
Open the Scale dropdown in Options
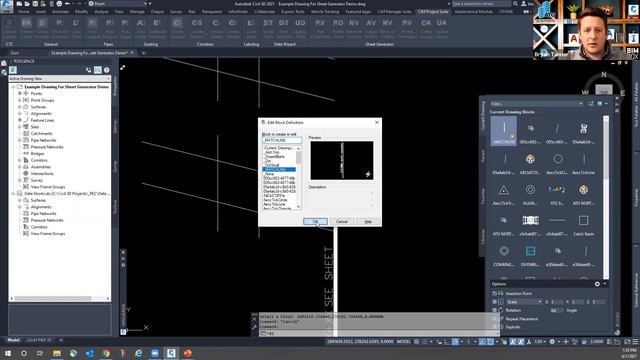(x=524, y=302)
